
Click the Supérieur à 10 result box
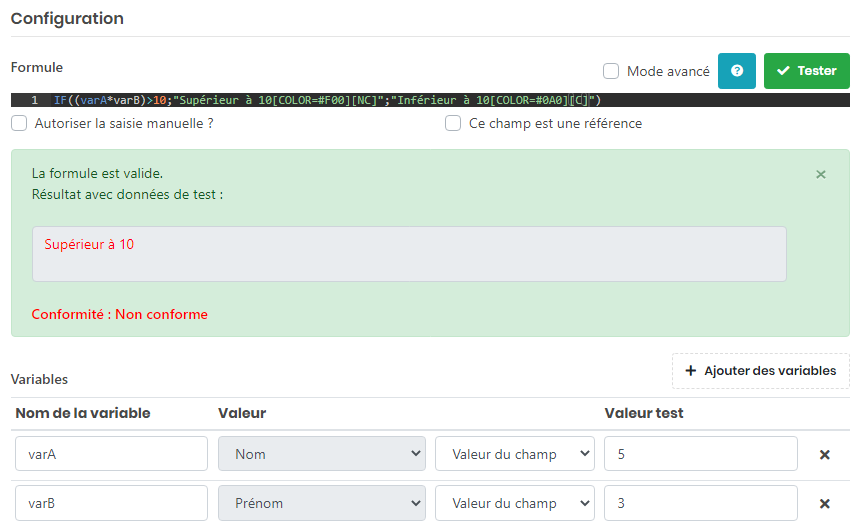[409, 254]
